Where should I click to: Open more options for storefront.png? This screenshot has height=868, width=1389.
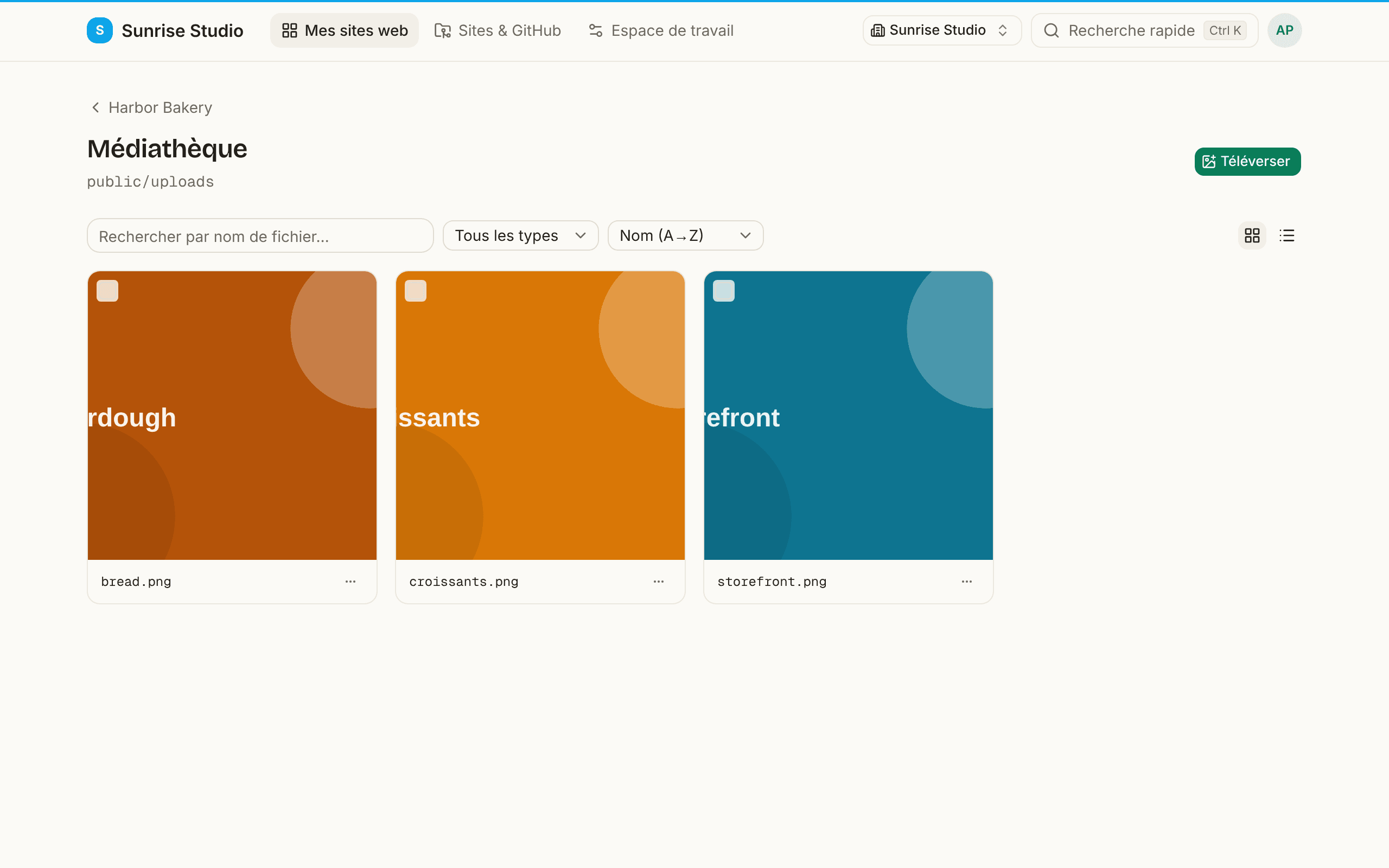pos(966,582)
